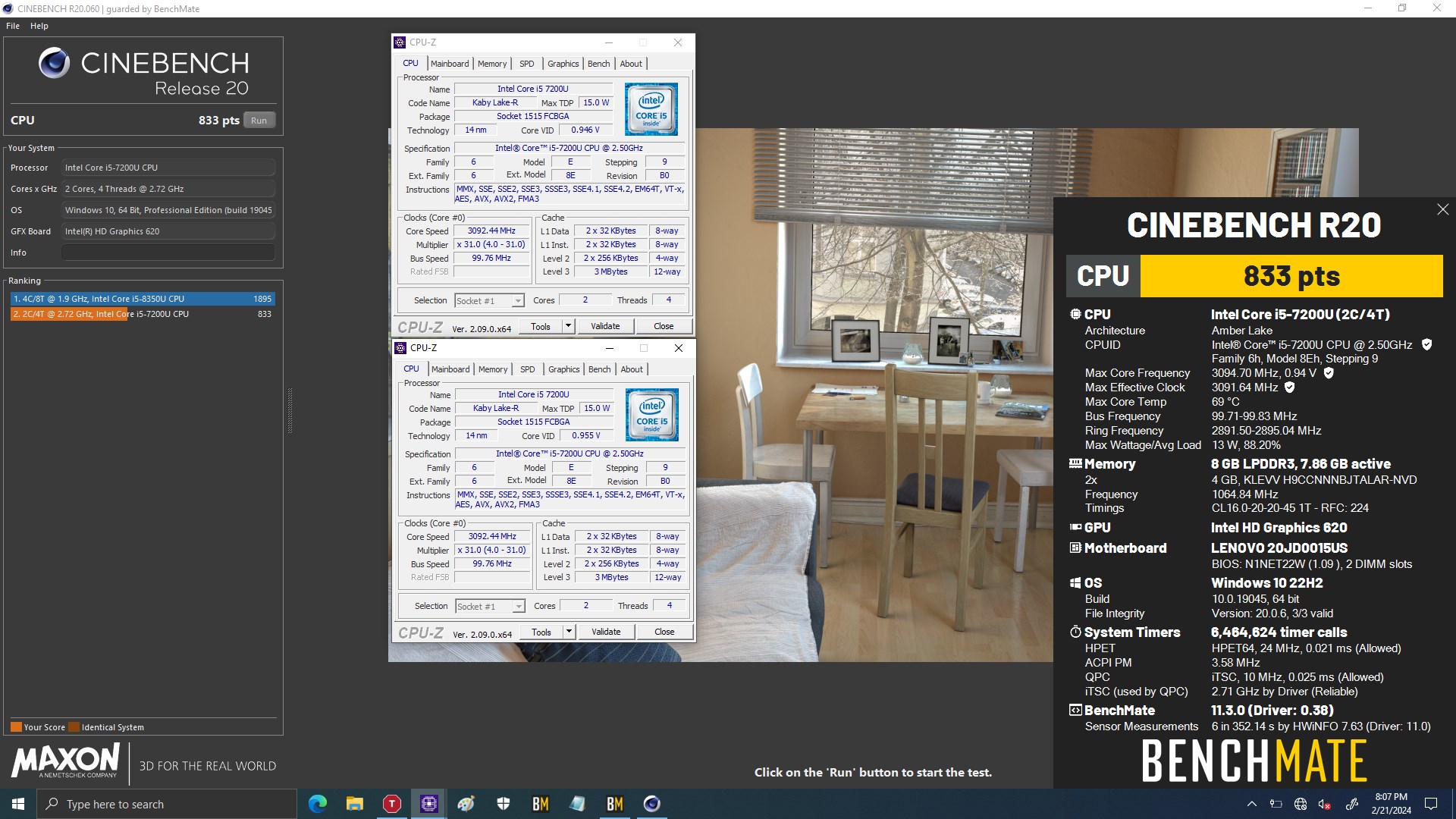The width and height of the screenshot is (1456, 819).
Task: Switch to CPU-Z taskbar icon
Action: 428,804
